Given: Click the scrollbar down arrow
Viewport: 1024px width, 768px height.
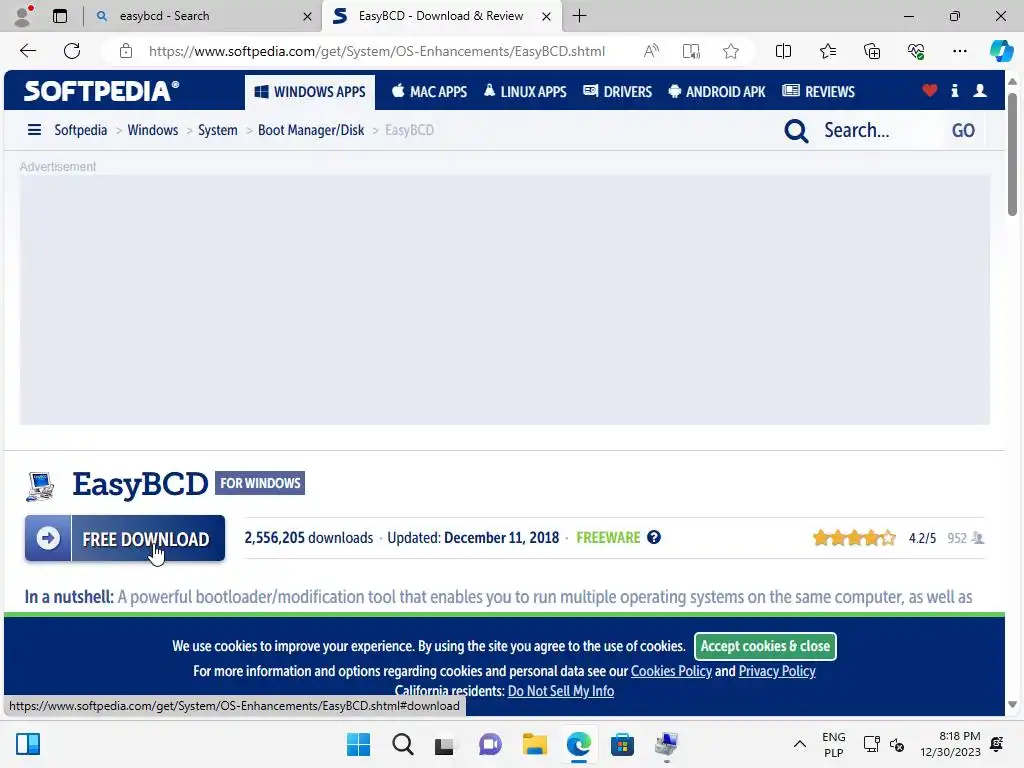Looking at the screenshot, I should tap(1012, 705).
